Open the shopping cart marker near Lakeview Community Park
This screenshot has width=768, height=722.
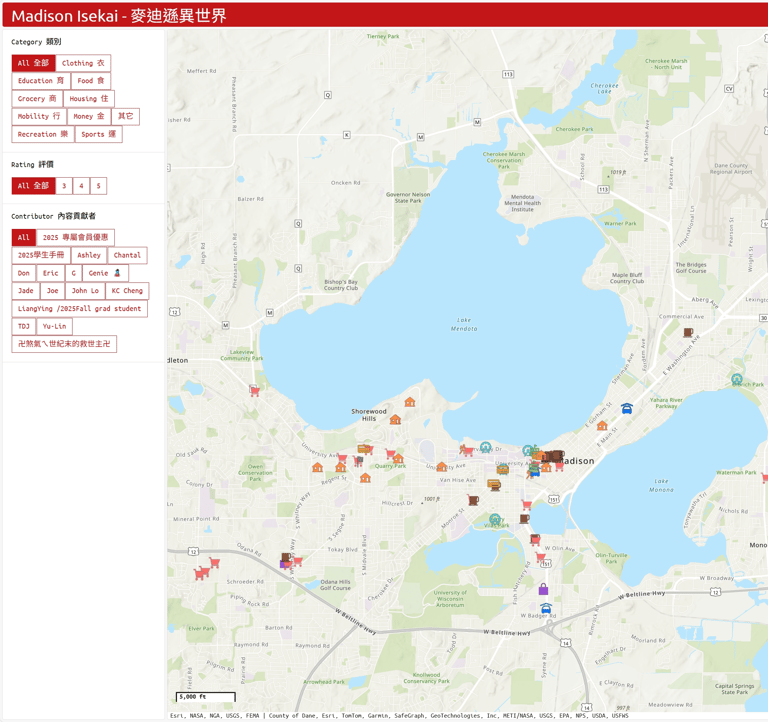[x=254, y=390]
